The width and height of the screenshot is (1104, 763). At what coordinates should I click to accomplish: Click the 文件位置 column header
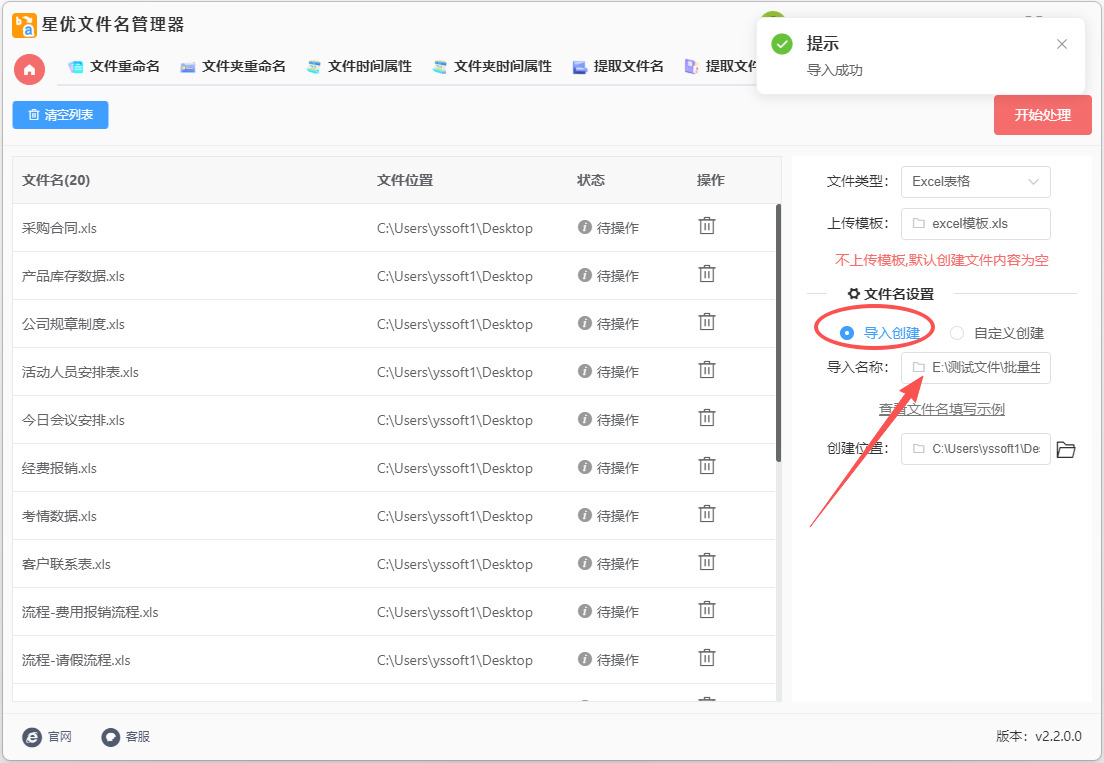[405, 180]
